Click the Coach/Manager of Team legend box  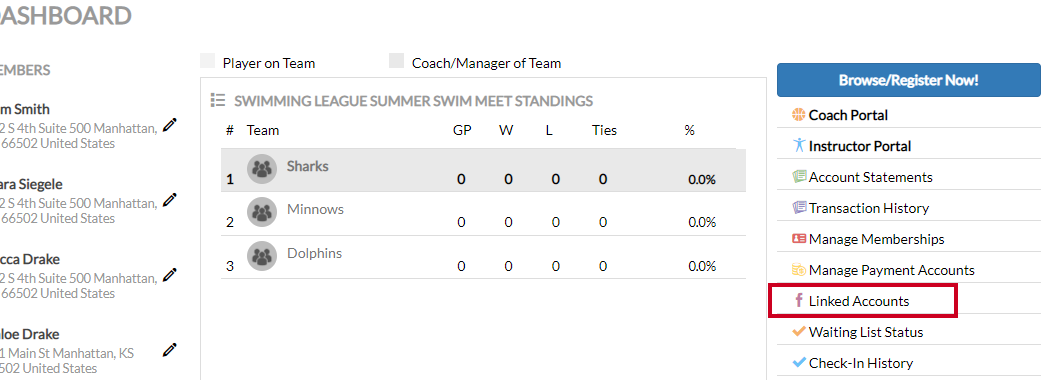tap(397, 62)
